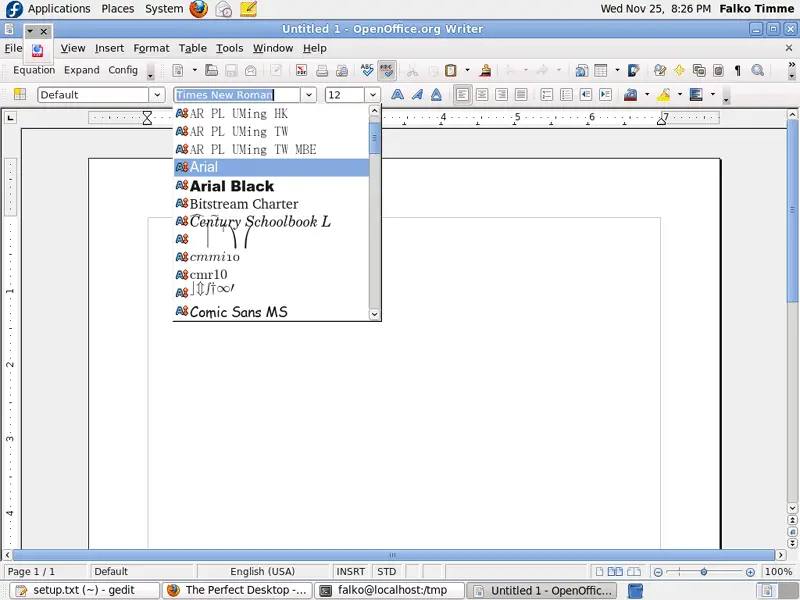Expand the Paste dropdown arrow
The height and width of the screenshot is (600, 800).
(x=467, y=70)
